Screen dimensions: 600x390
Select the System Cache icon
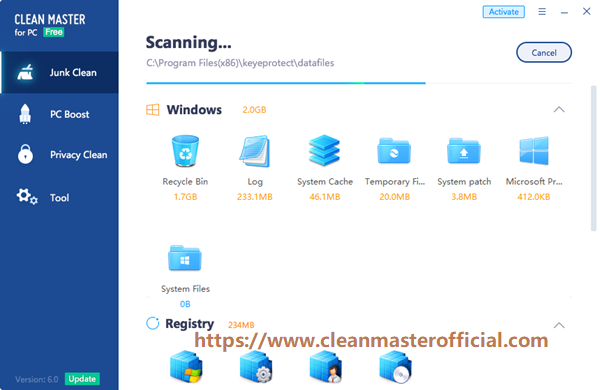point(324,150)
